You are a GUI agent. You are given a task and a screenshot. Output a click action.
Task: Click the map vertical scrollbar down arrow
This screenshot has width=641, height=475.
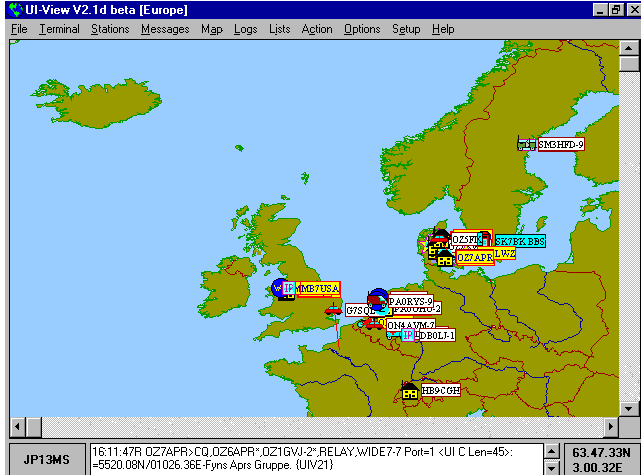pos(629,408)
